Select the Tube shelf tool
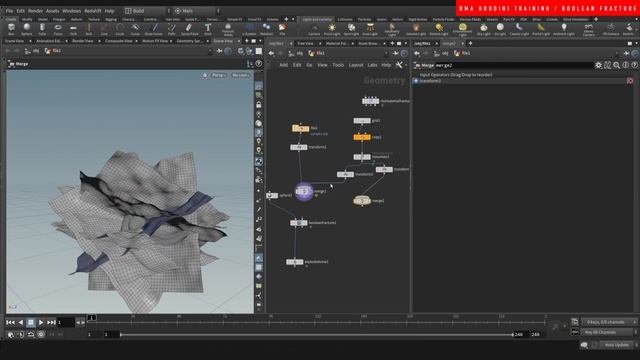 (42, 29)
